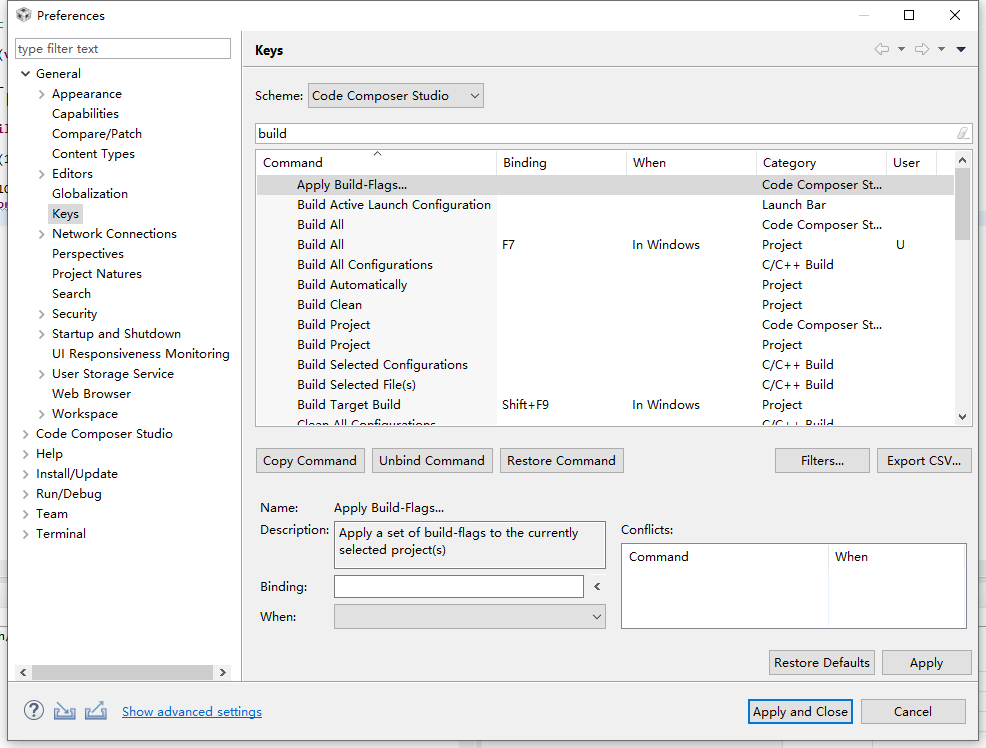This screenshot has width=986, height=748.
Task: Expand the Workspace node
Action: point(42,414)
